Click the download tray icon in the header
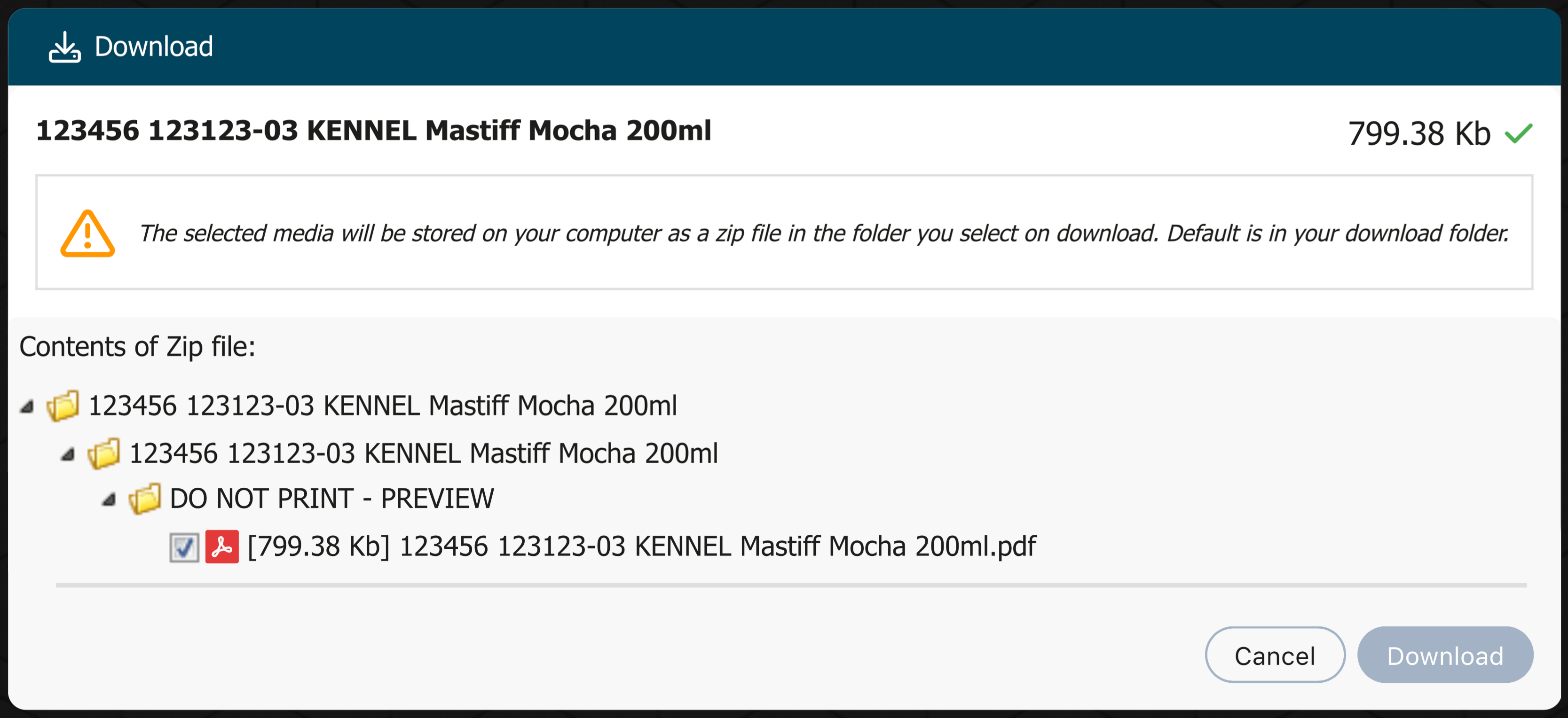1568x718 pixels. pyautogui.click(x=64, y=47)
